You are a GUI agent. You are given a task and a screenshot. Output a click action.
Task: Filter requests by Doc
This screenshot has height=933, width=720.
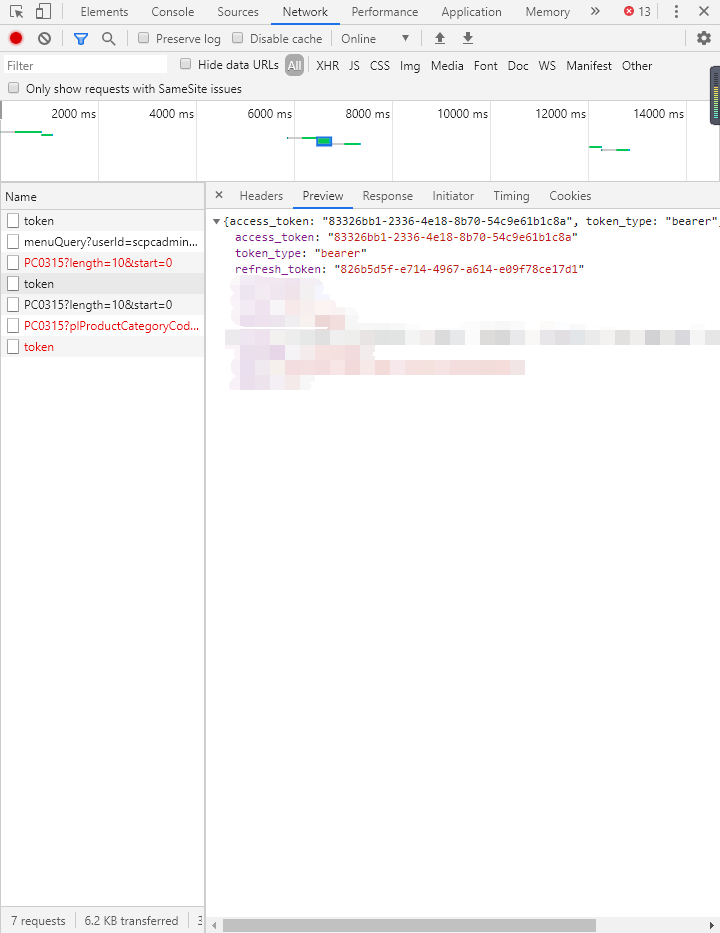pos(518,65)
